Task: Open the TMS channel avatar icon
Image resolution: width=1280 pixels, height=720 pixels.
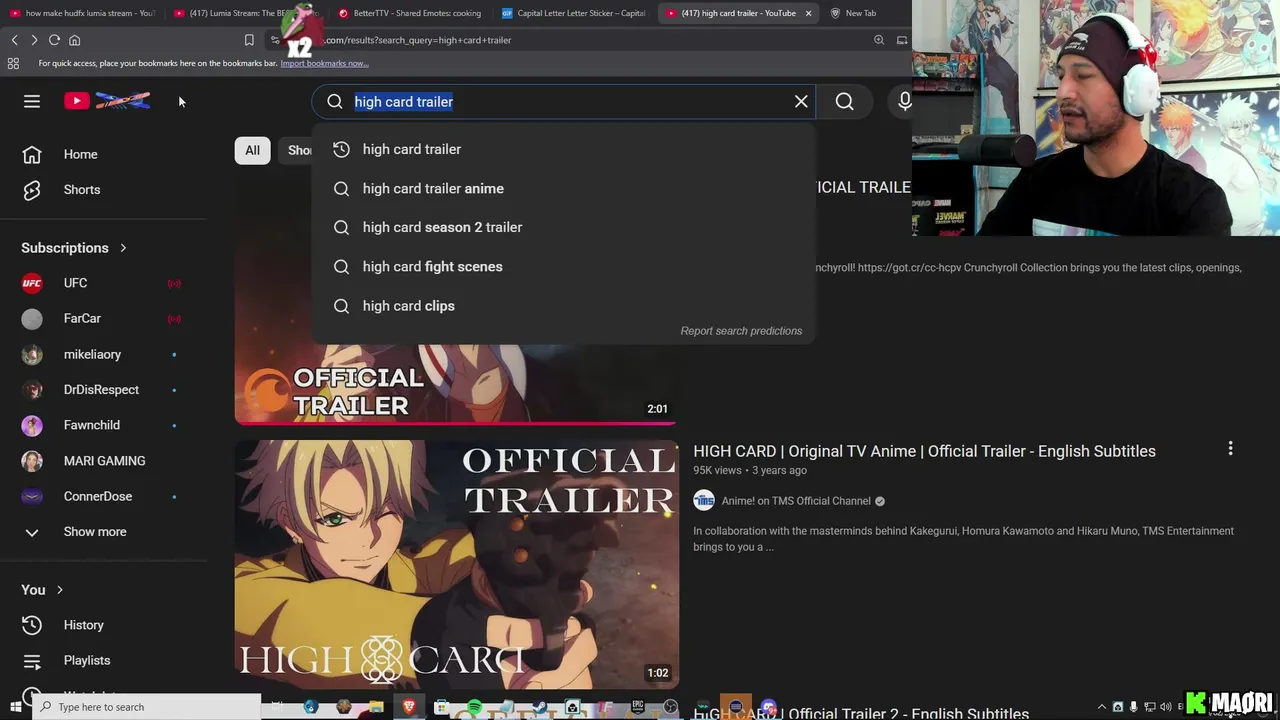Action: 704,500
